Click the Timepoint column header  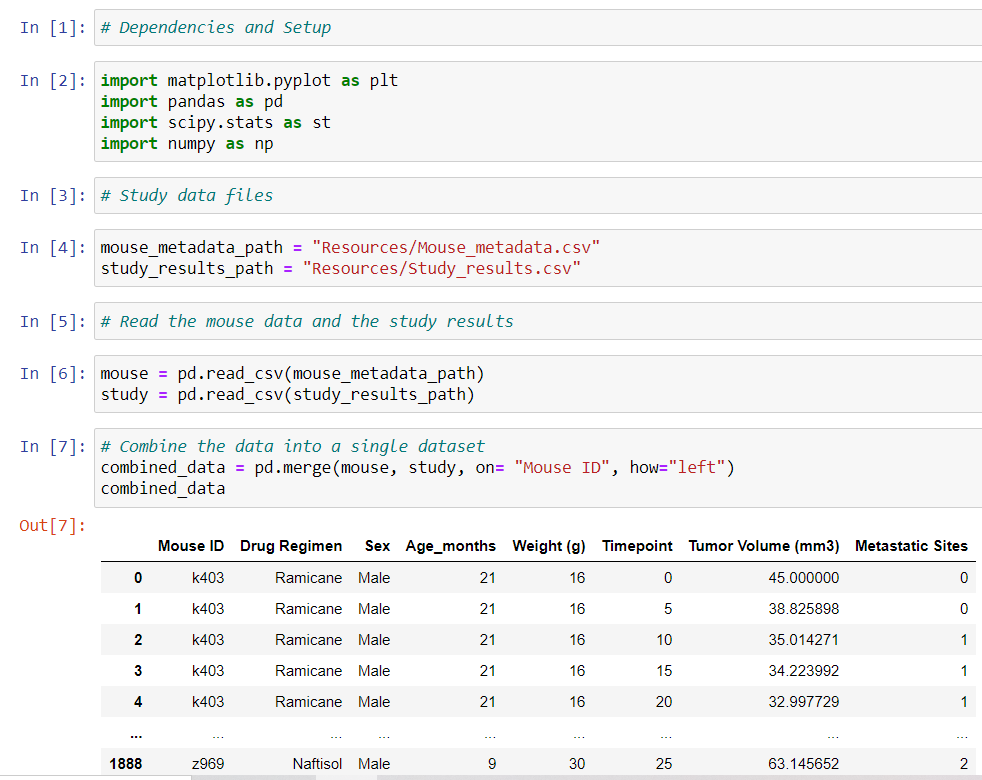[638, 546]
